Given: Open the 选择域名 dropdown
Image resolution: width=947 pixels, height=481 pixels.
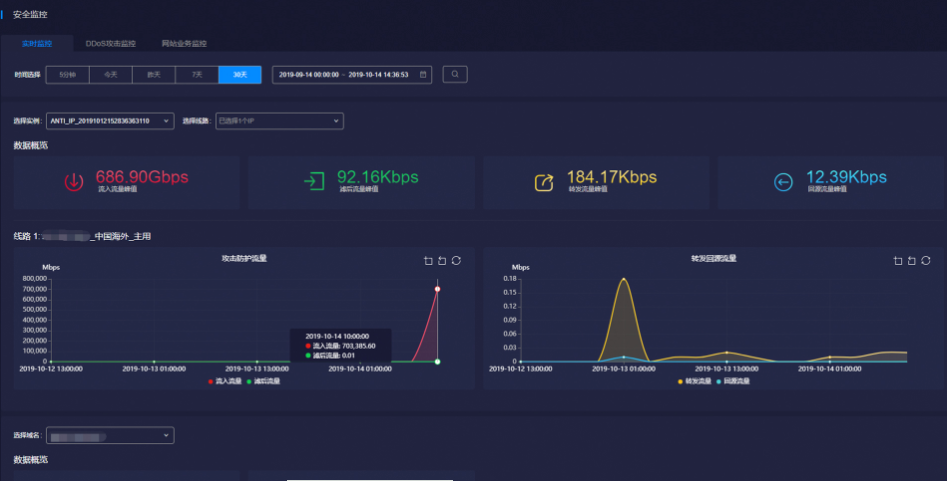Looking at the screenshot, I should [109, 436].
